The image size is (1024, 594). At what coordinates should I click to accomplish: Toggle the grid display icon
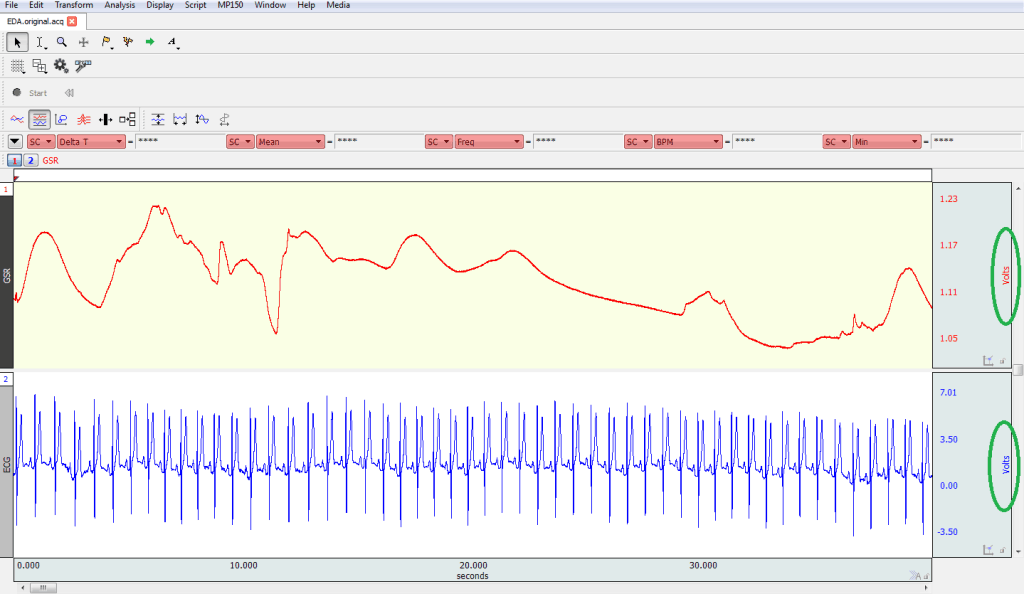coord(18,66)
